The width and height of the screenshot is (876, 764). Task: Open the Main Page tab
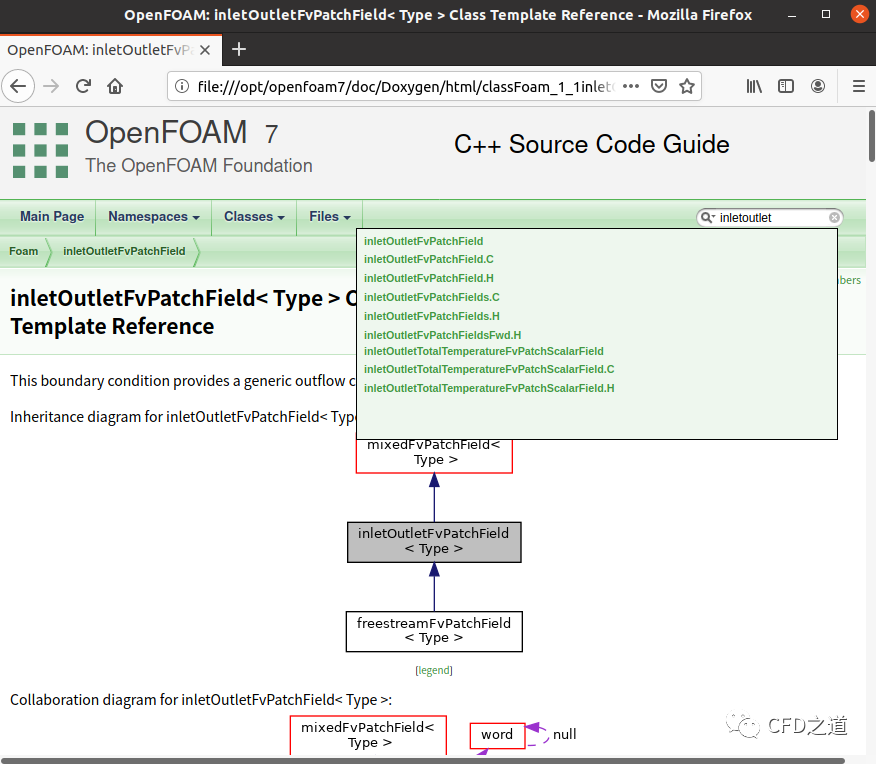(x=52, y=217)
